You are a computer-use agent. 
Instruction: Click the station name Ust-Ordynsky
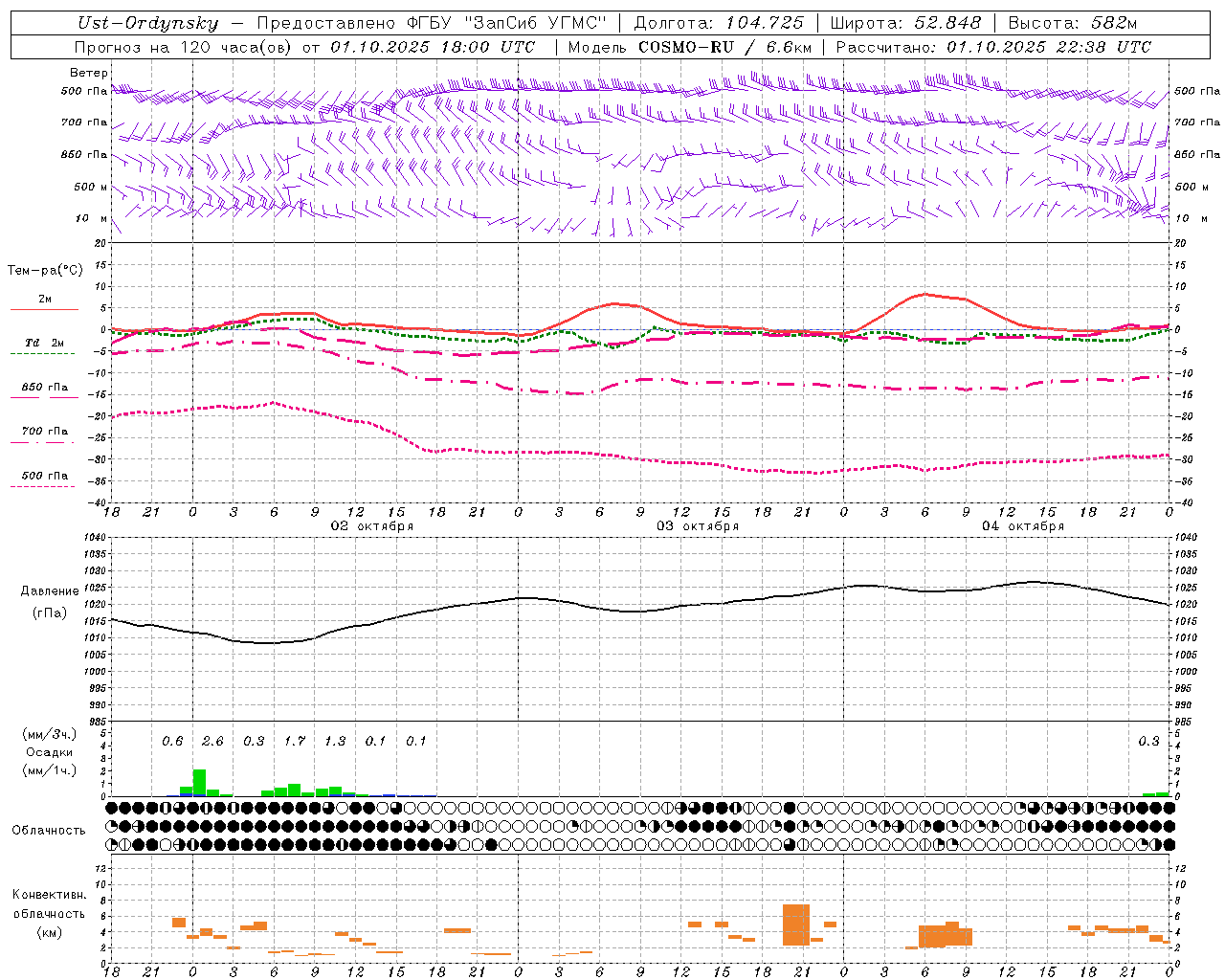[148, 23]
